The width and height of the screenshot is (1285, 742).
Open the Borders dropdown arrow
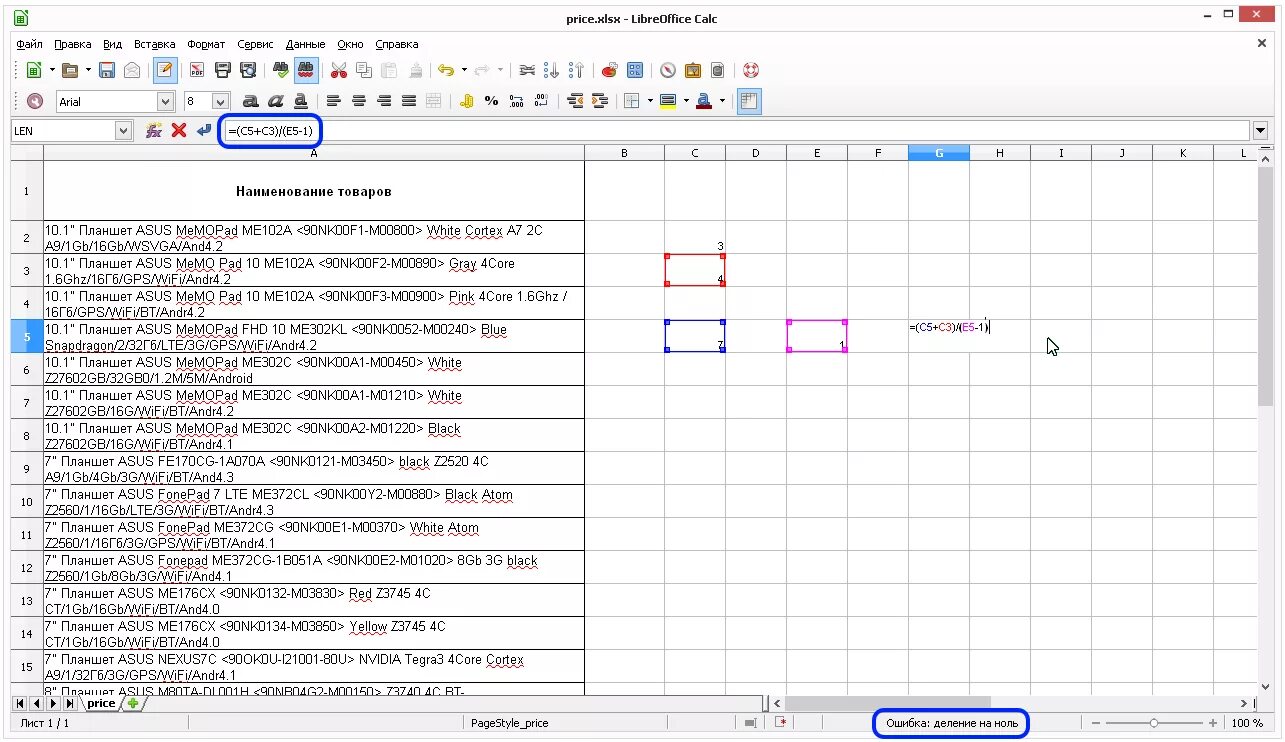coord(649,101)
